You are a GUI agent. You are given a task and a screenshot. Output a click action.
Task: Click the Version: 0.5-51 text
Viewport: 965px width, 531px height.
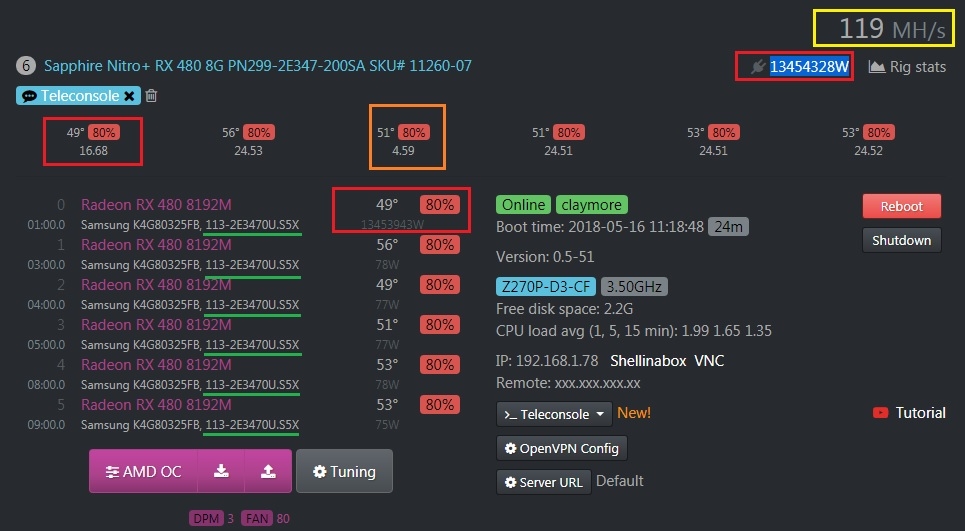pos(545,257)
